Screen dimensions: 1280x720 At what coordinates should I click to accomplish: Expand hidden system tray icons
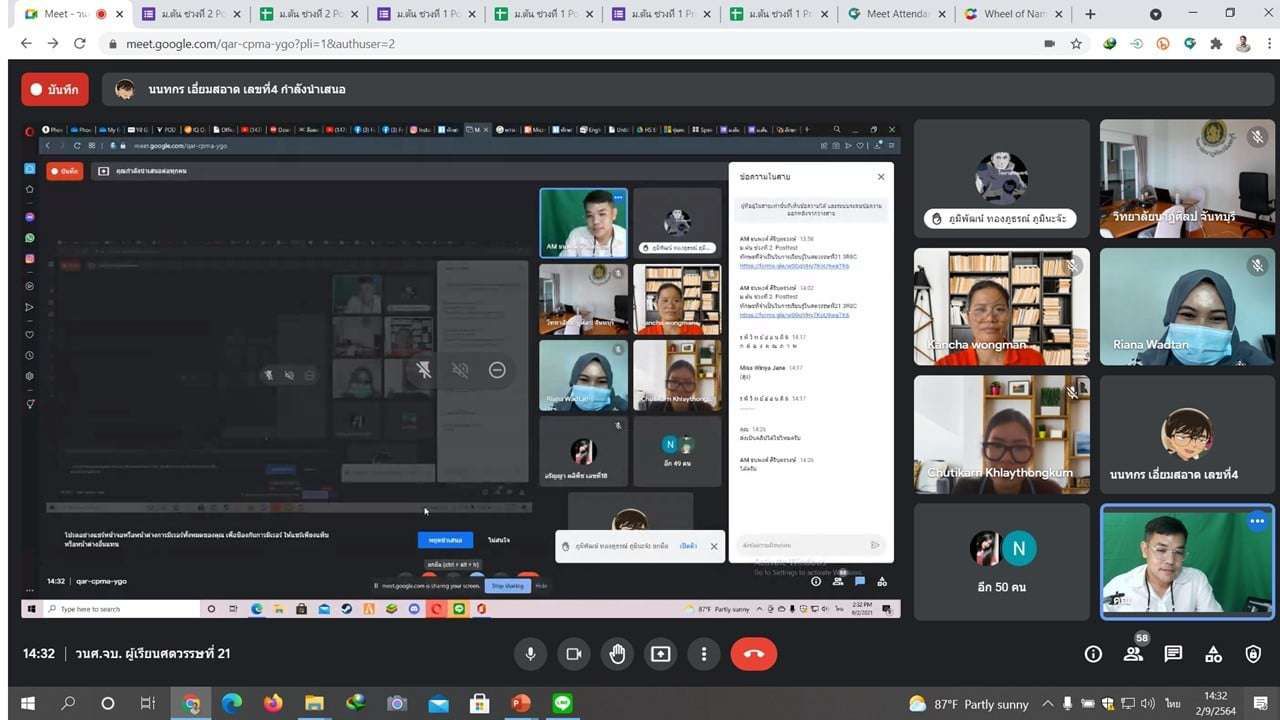[x=1047, y=703]
